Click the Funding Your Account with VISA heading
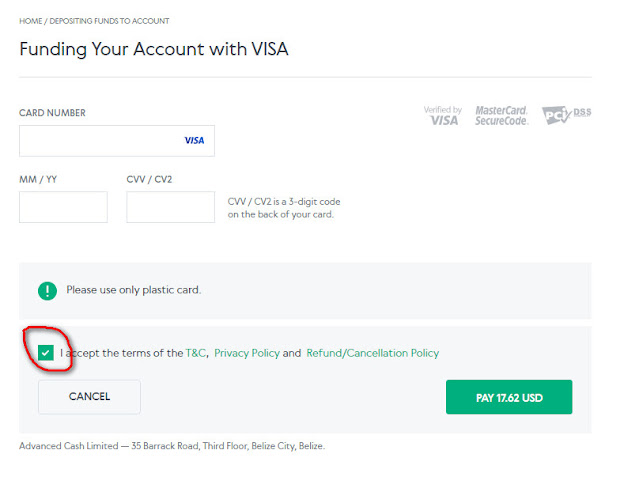Image resolution: width=639 pixels, height=488 pixels. pos(154,48)
